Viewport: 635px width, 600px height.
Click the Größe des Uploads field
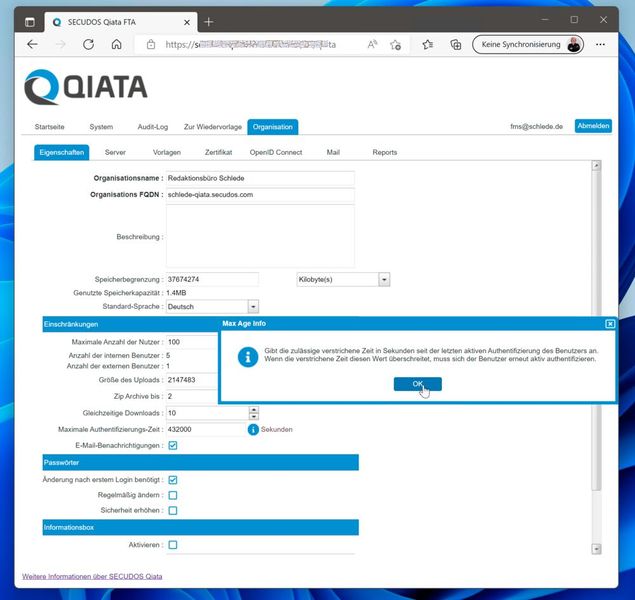pyautogui.click(x=192, y=380)
